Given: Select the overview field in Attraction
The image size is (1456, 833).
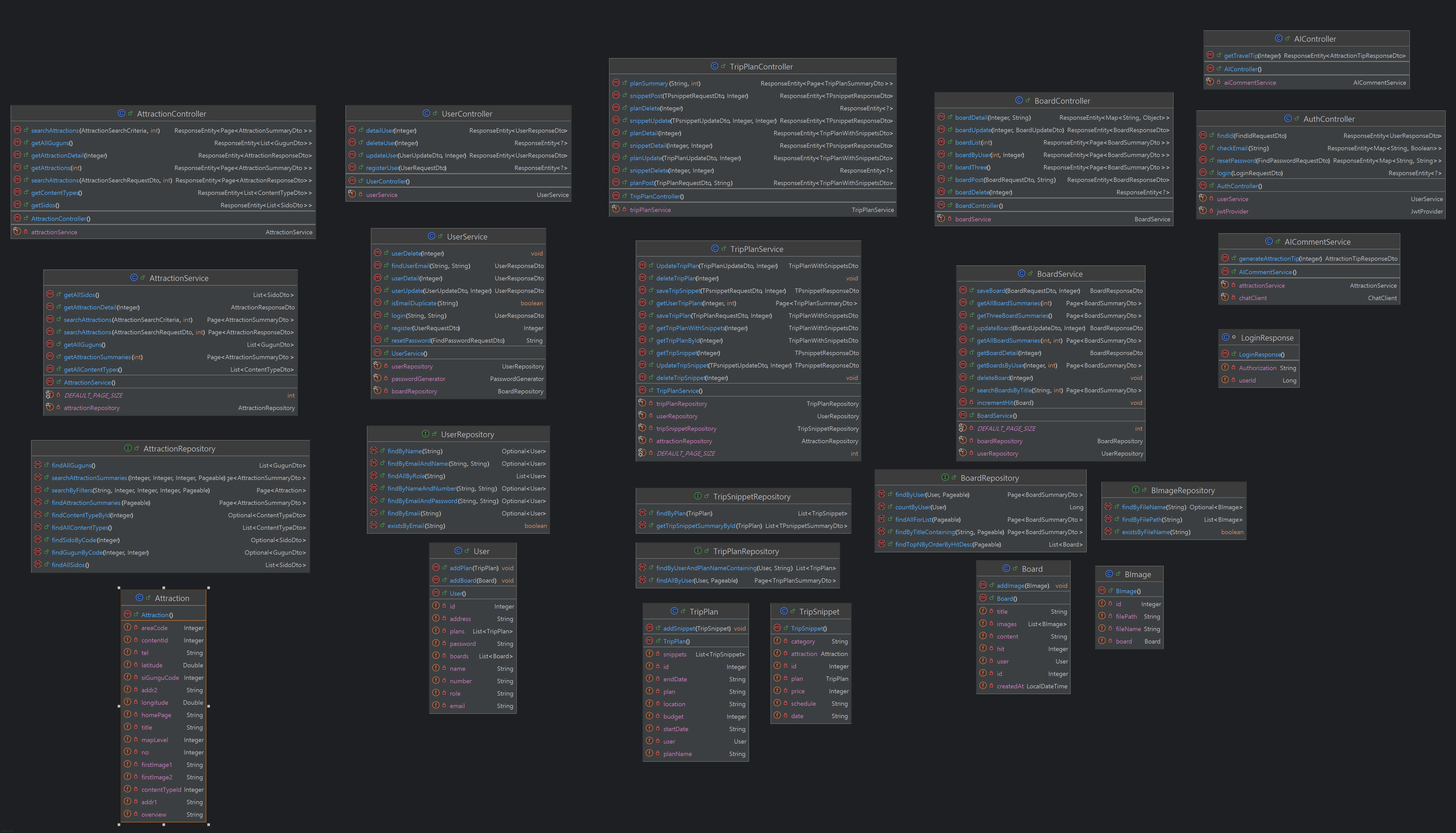Looking at the screenshot, I should pos(164,815).
